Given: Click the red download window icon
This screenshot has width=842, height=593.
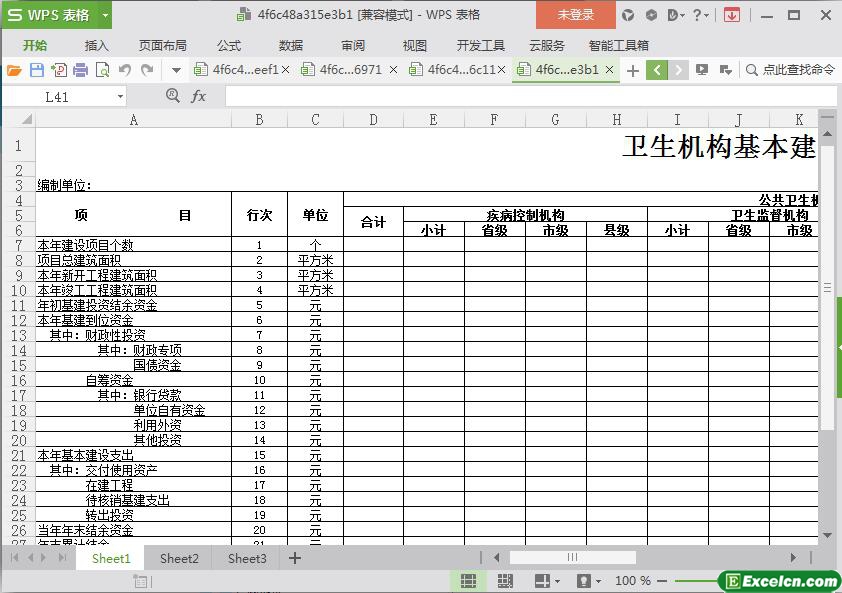Looking at the screenshot, I should tap(731, 15).
